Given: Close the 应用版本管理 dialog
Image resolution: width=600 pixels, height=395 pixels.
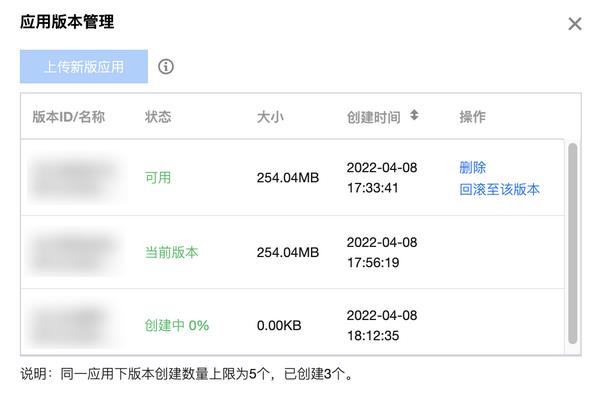Looking at the screenshot, I should coord(575,24).
